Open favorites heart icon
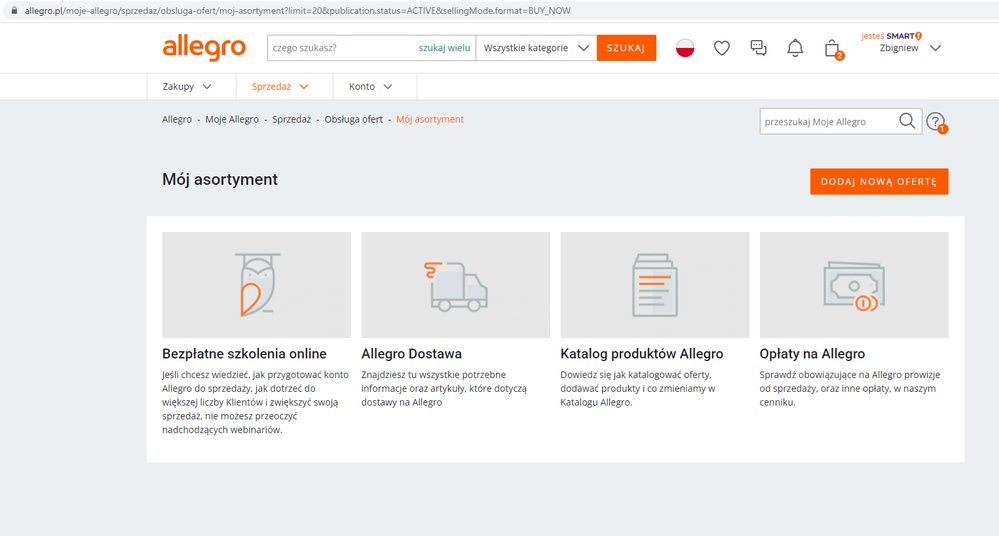The width and height of the screenshot is (999, 536). 721,48
